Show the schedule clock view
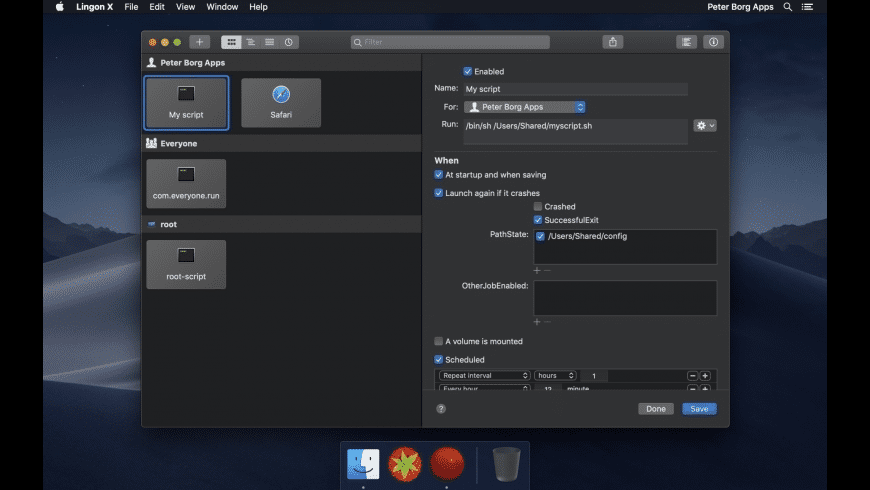Screen dimensions: 870x490 tap(289, 42)
